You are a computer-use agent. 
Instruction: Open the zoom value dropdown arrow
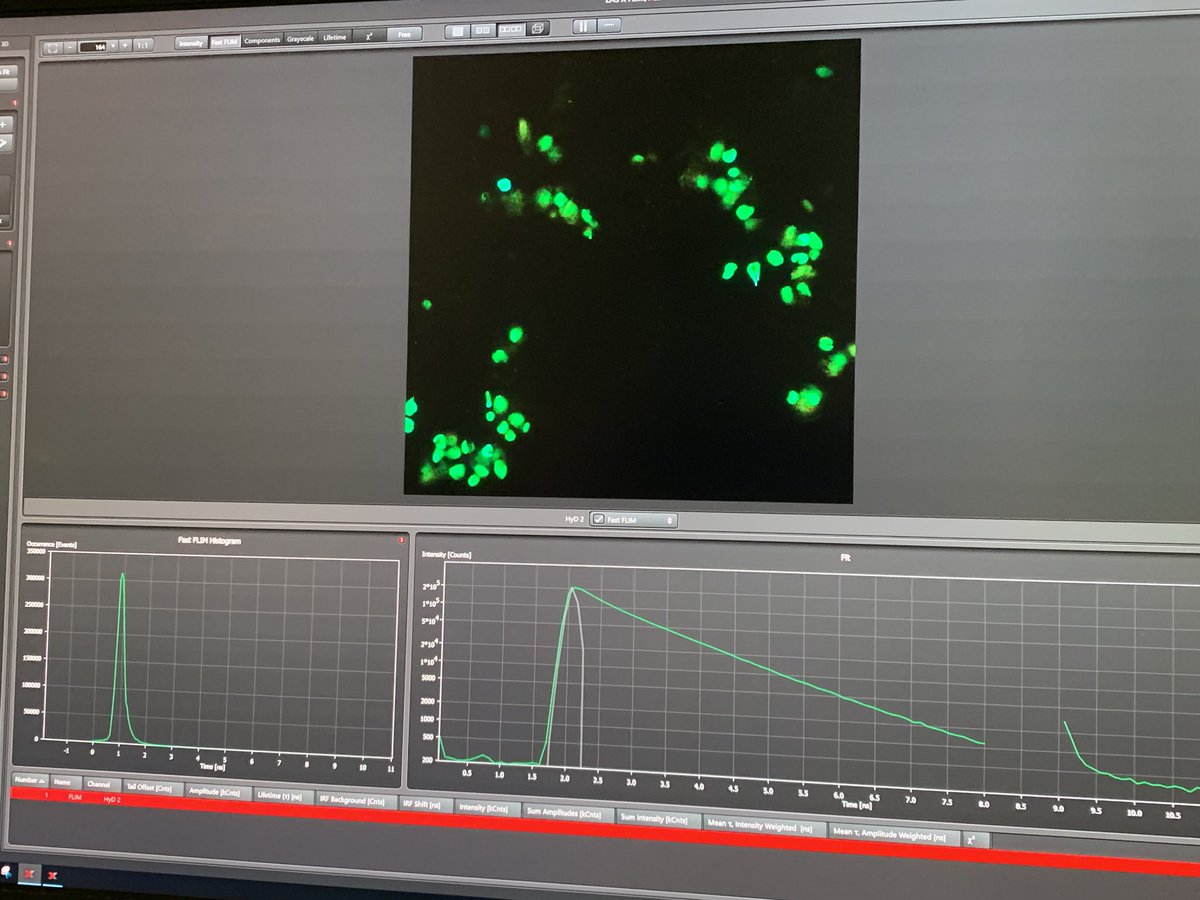coord(112,45)
